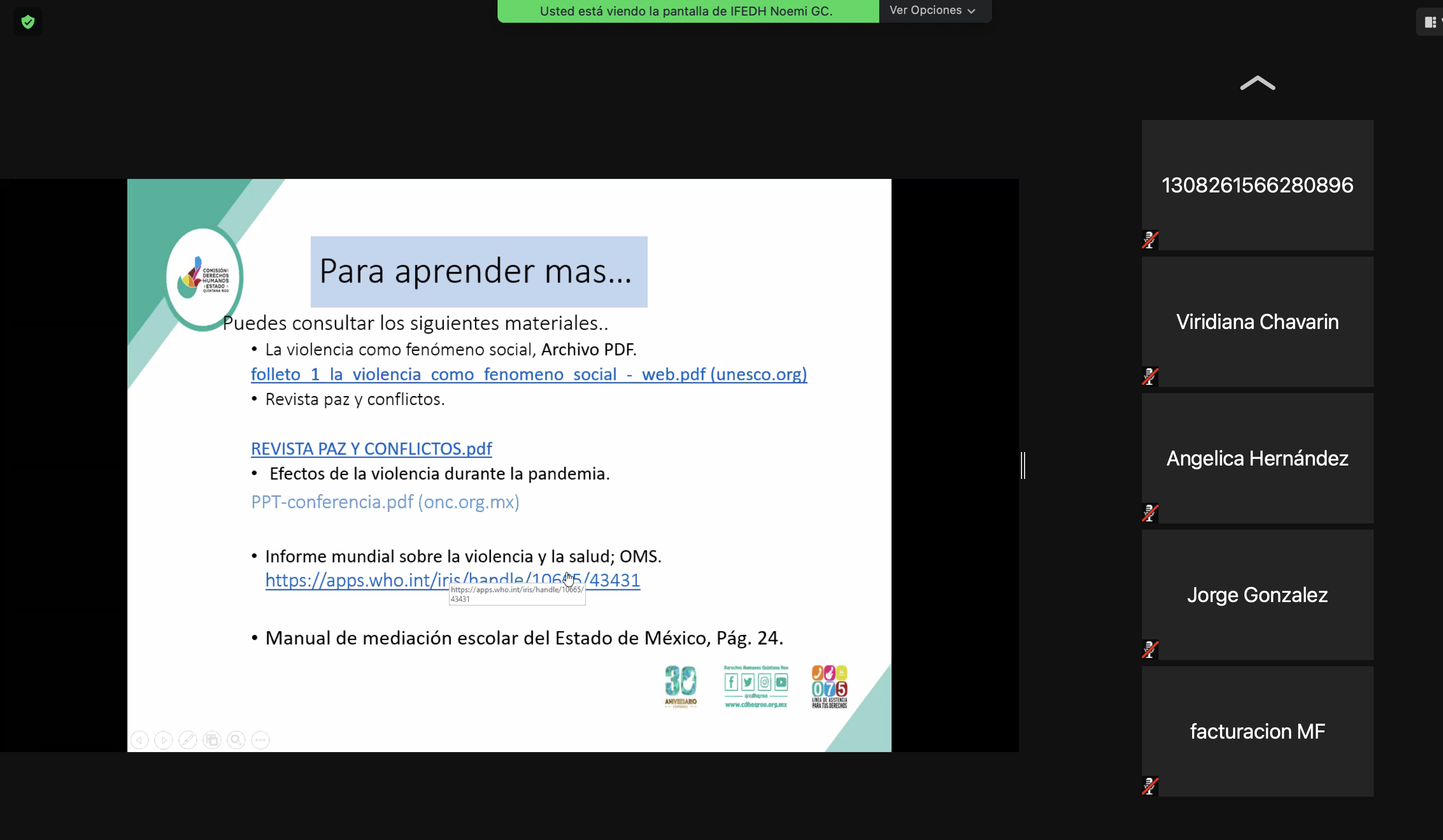Click the Twitter bird icon on the slide footer

pos(748,682)
